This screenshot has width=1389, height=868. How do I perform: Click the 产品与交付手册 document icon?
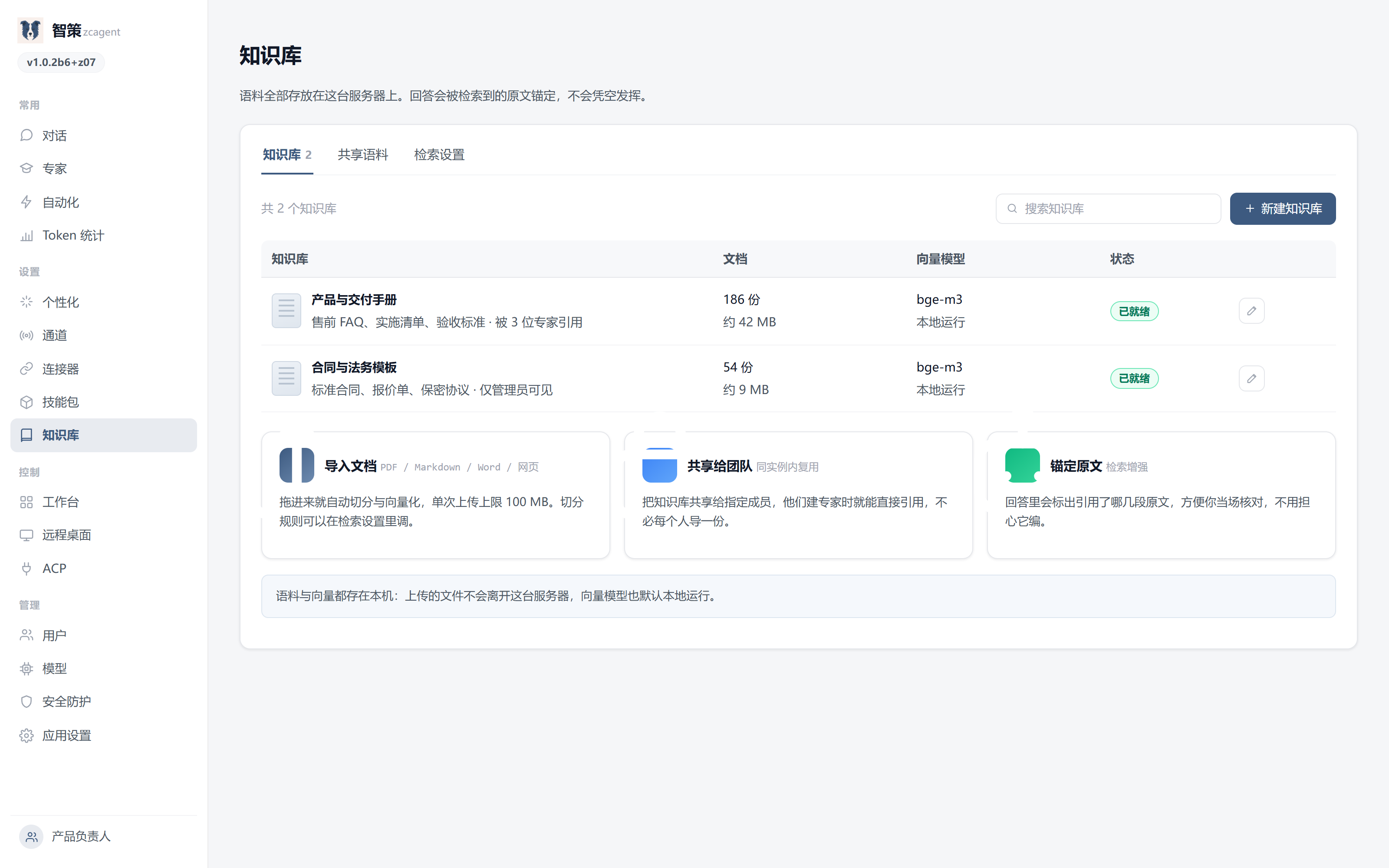point(286,311)
